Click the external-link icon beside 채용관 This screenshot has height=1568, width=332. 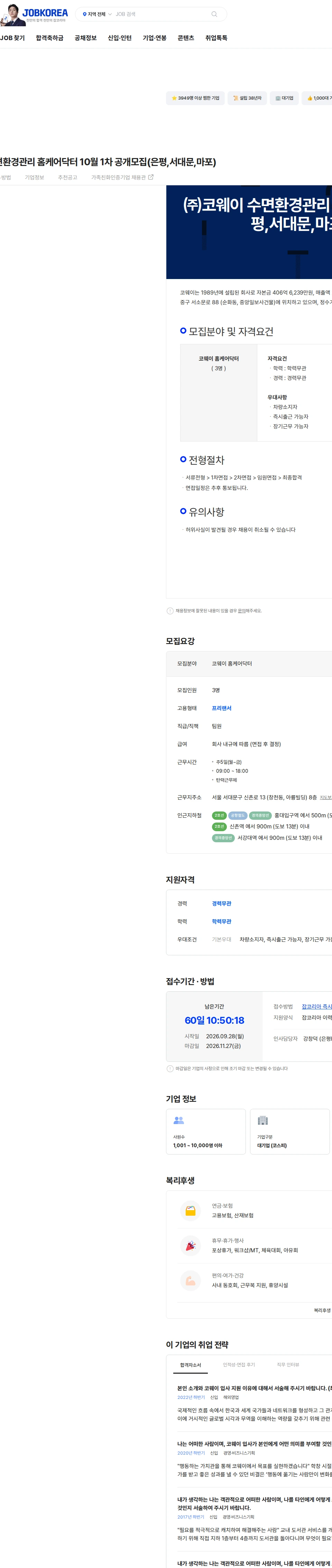click(151, 177)
